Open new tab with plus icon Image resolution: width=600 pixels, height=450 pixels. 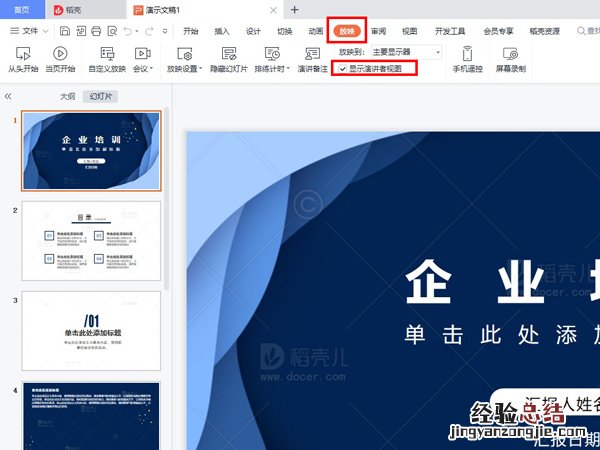[x=294, y=10]
